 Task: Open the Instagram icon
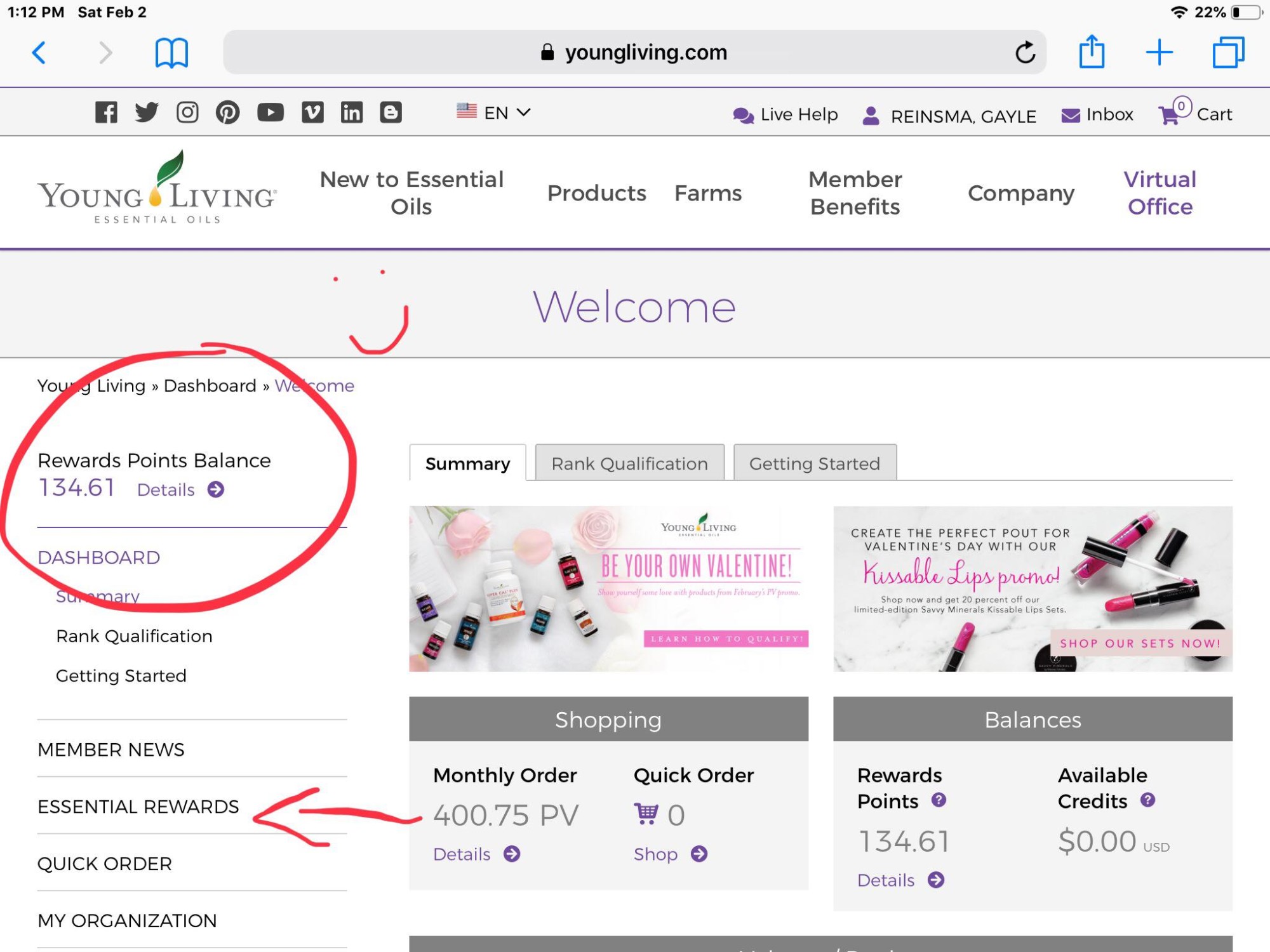click(187, 112)
